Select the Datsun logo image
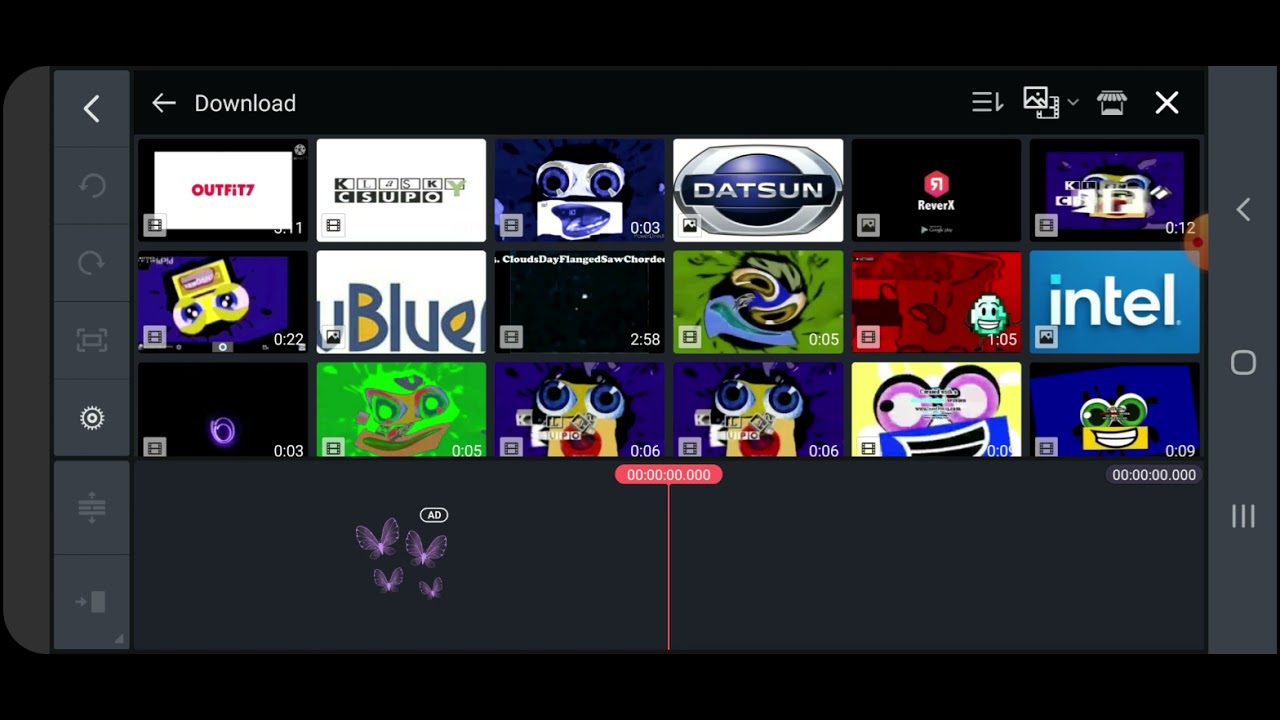Viewport: 1280px width, 720px height. pos(758,190)
